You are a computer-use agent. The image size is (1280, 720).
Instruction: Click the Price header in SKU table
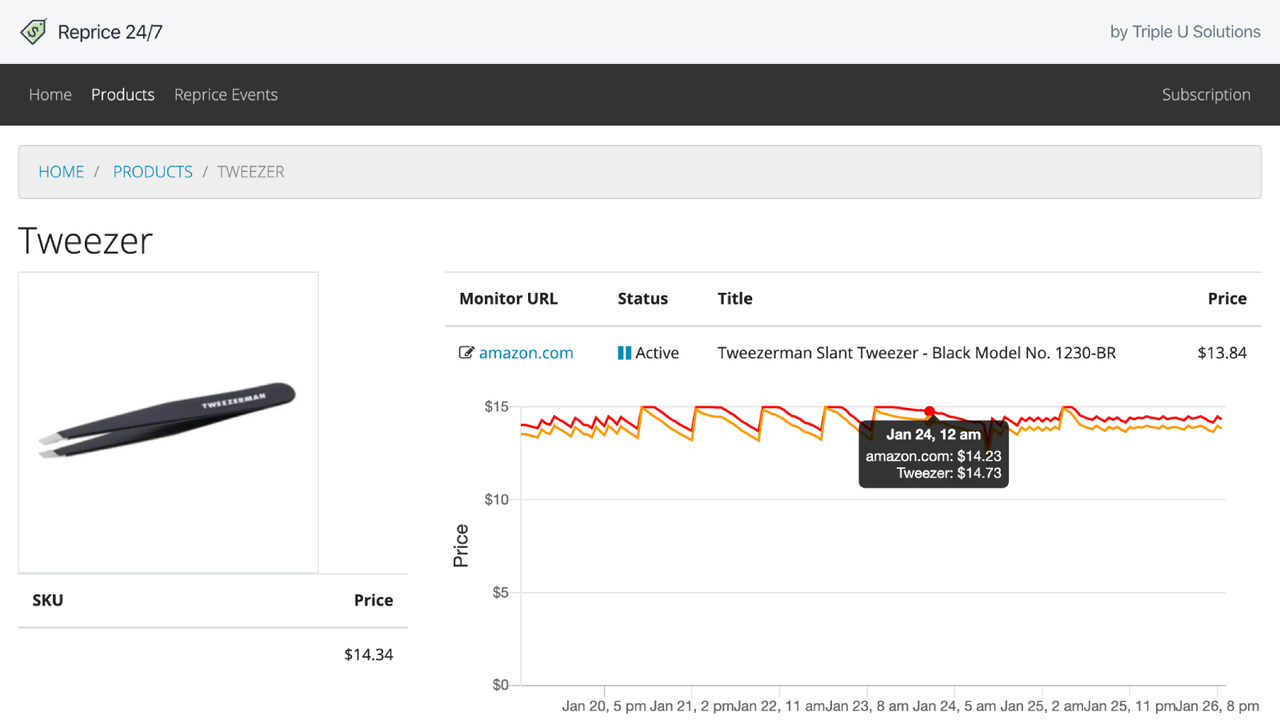[x=373, y=600]
